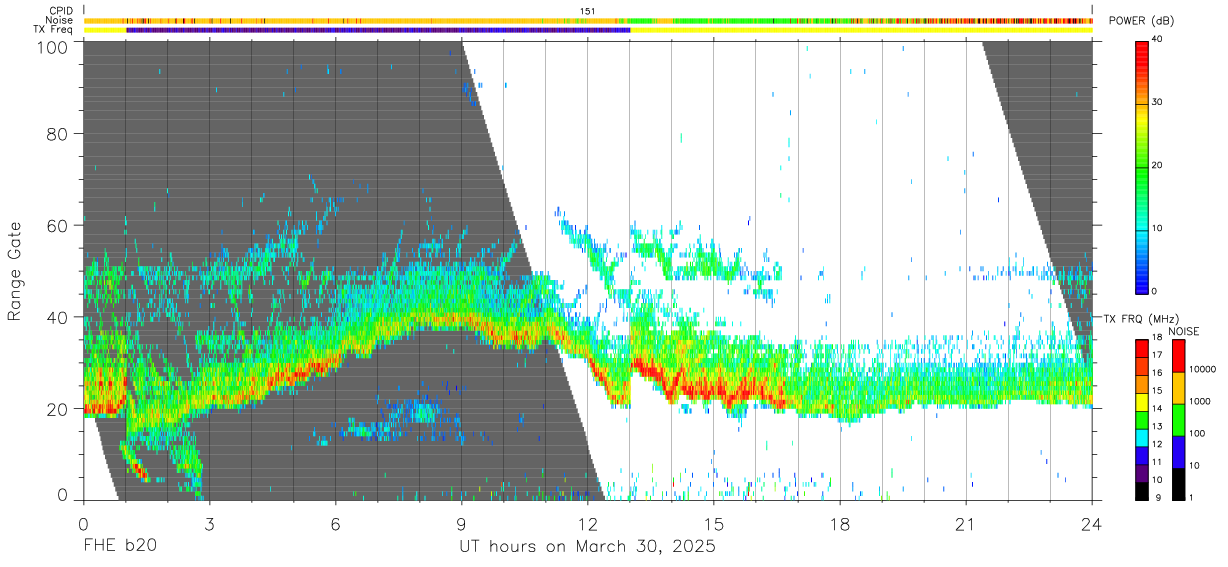The height and width of the screenshot is (567, 1228).
Task: Click the x-axis tick label '15'
Action: 714,524
